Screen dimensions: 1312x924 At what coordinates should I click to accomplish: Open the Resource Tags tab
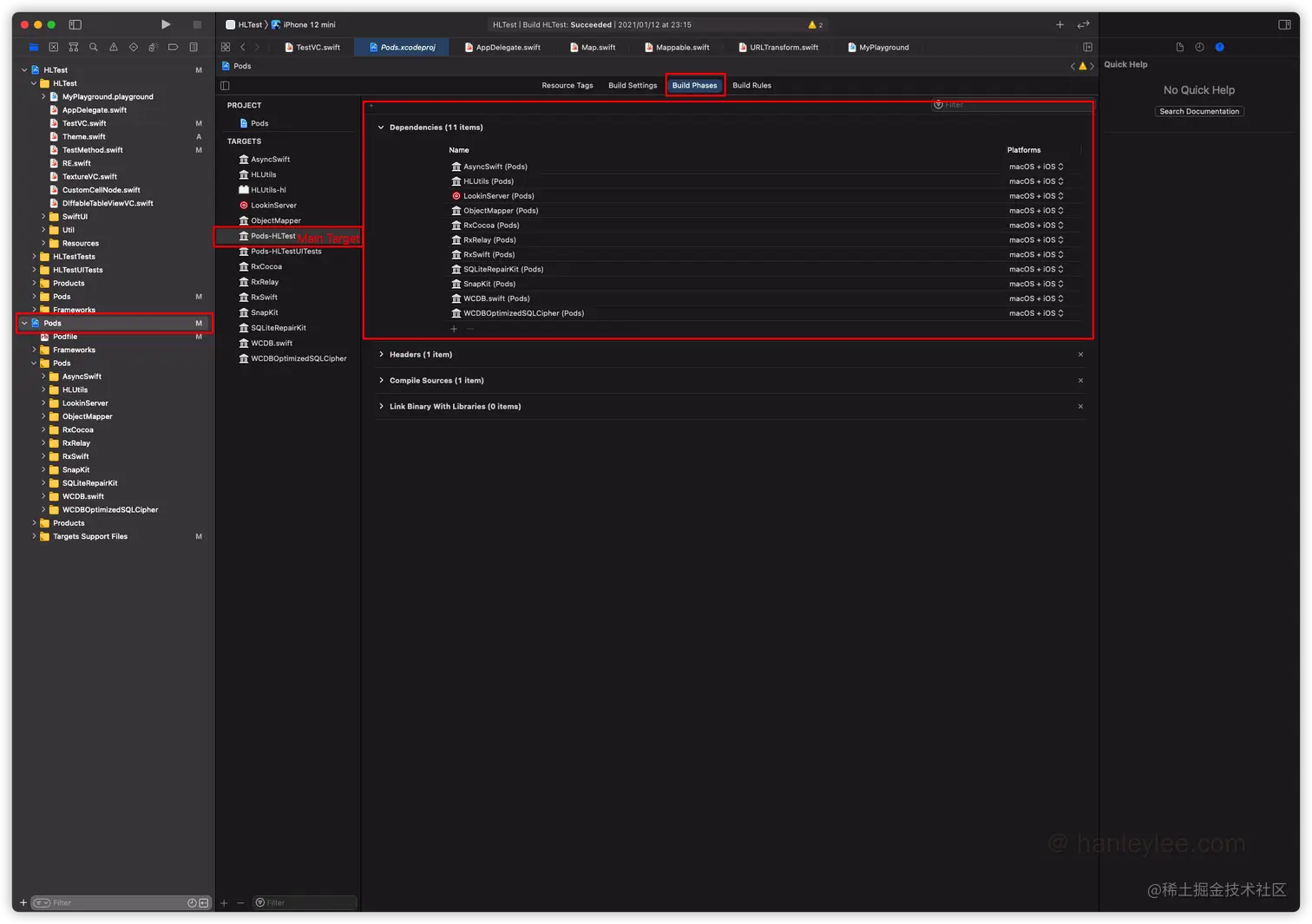click(x=567, y=85)
